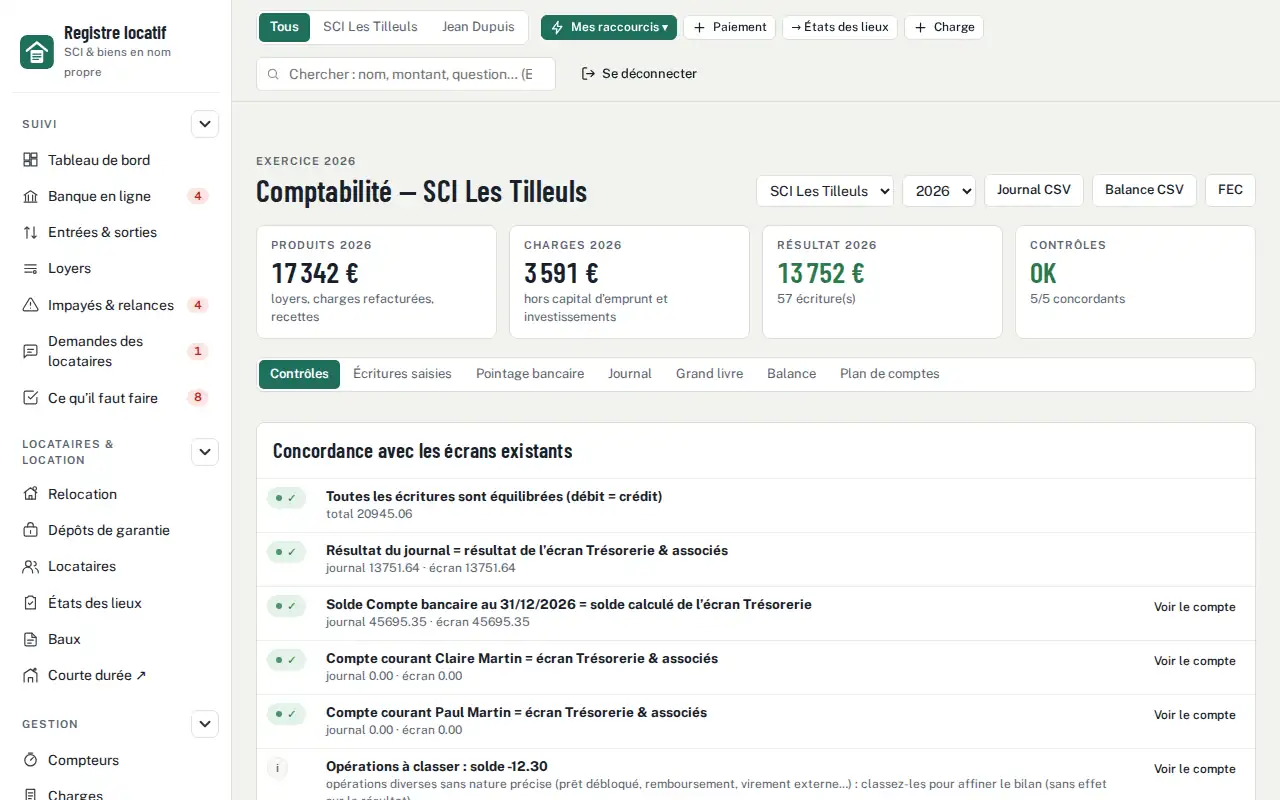
Task: Click the États des lieux shortcut button
Action: point(840,27)
